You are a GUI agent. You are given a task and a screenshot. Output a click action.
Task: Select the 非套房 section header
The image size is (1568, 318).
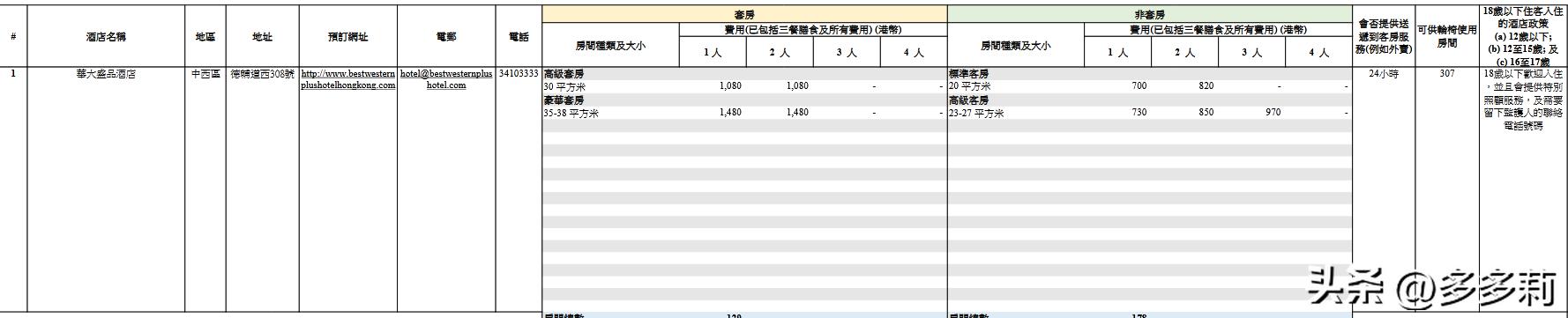click(1149, 15)
